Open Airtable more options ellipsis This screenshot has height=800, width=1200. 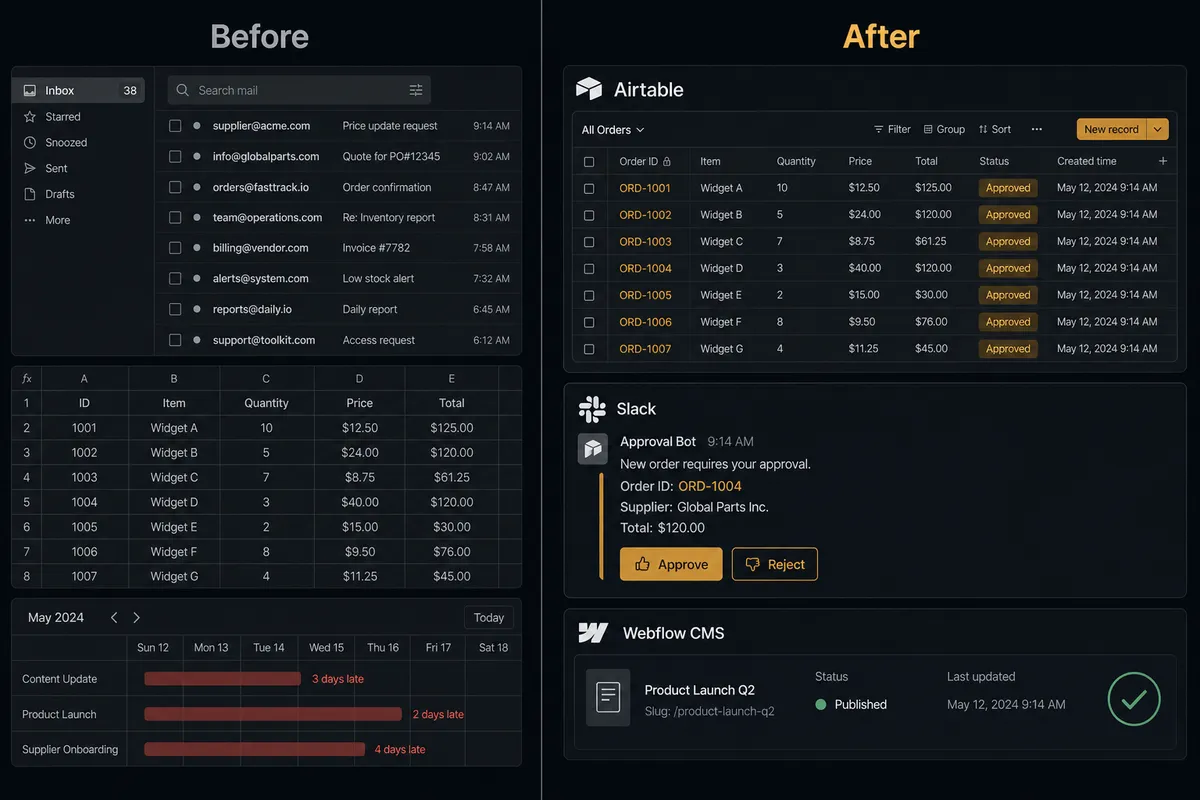[x=1037, y=129]
